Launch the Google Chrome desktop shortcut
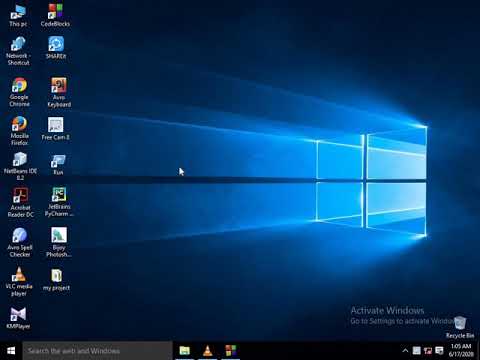480x360 pixels. click(19, 92)
